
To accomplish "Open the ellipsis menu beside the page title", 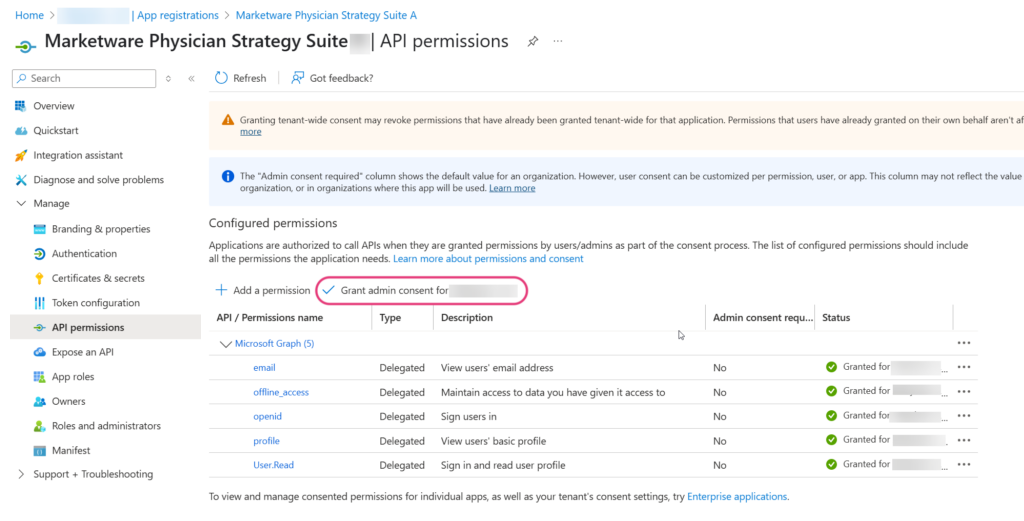I will click(558, 41).
